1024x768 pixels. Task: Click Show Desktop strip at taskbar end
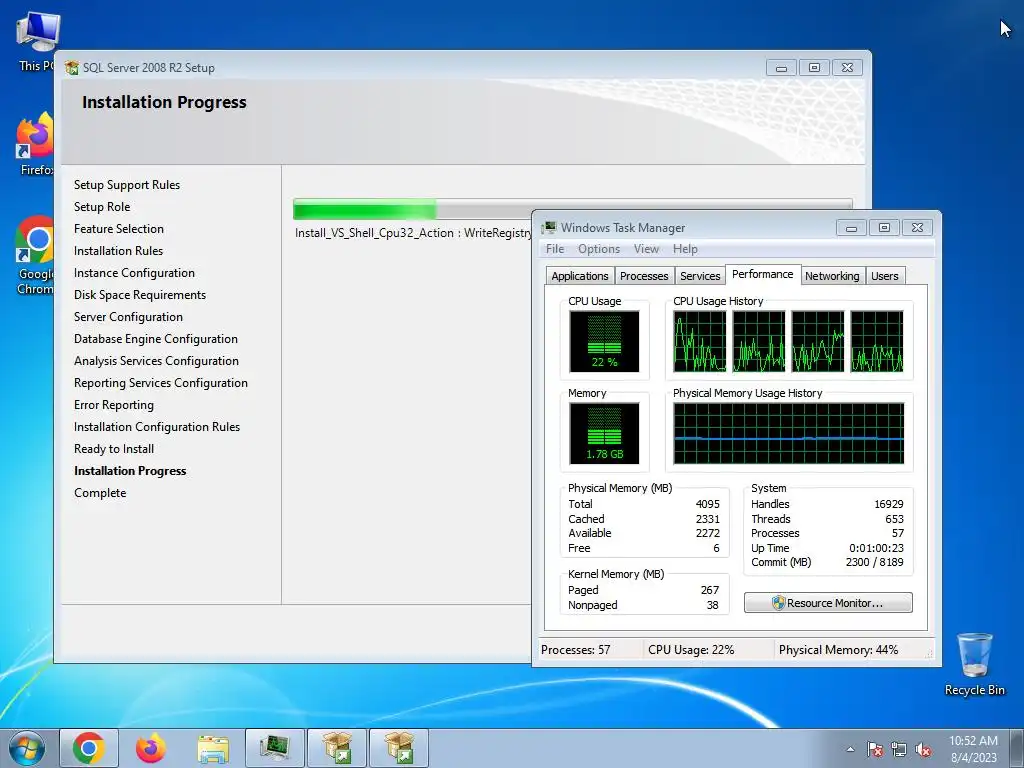click(1017, 748)
